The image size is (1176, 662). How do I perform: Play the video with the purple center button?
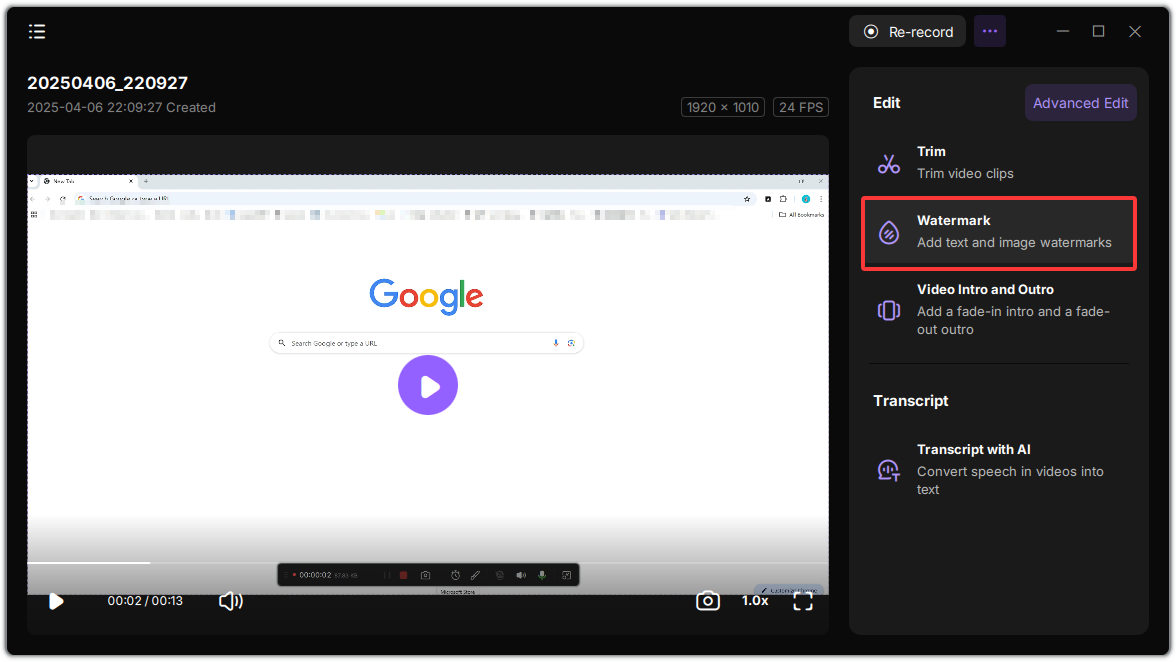(428, 385)
